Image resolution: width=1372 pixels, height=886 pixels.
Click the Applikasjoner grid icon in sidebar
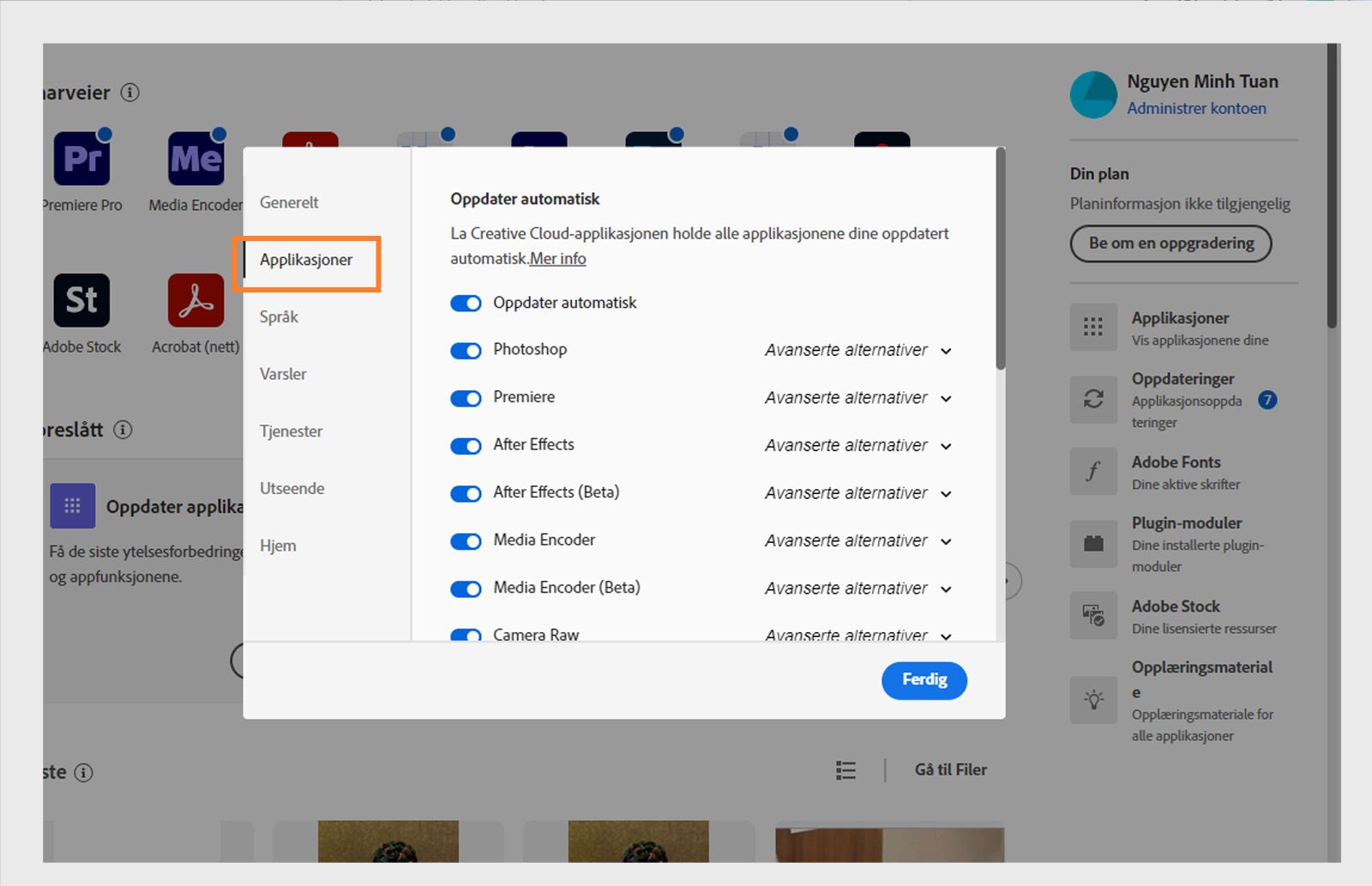pyautogui.click(x=1092, y=328)
